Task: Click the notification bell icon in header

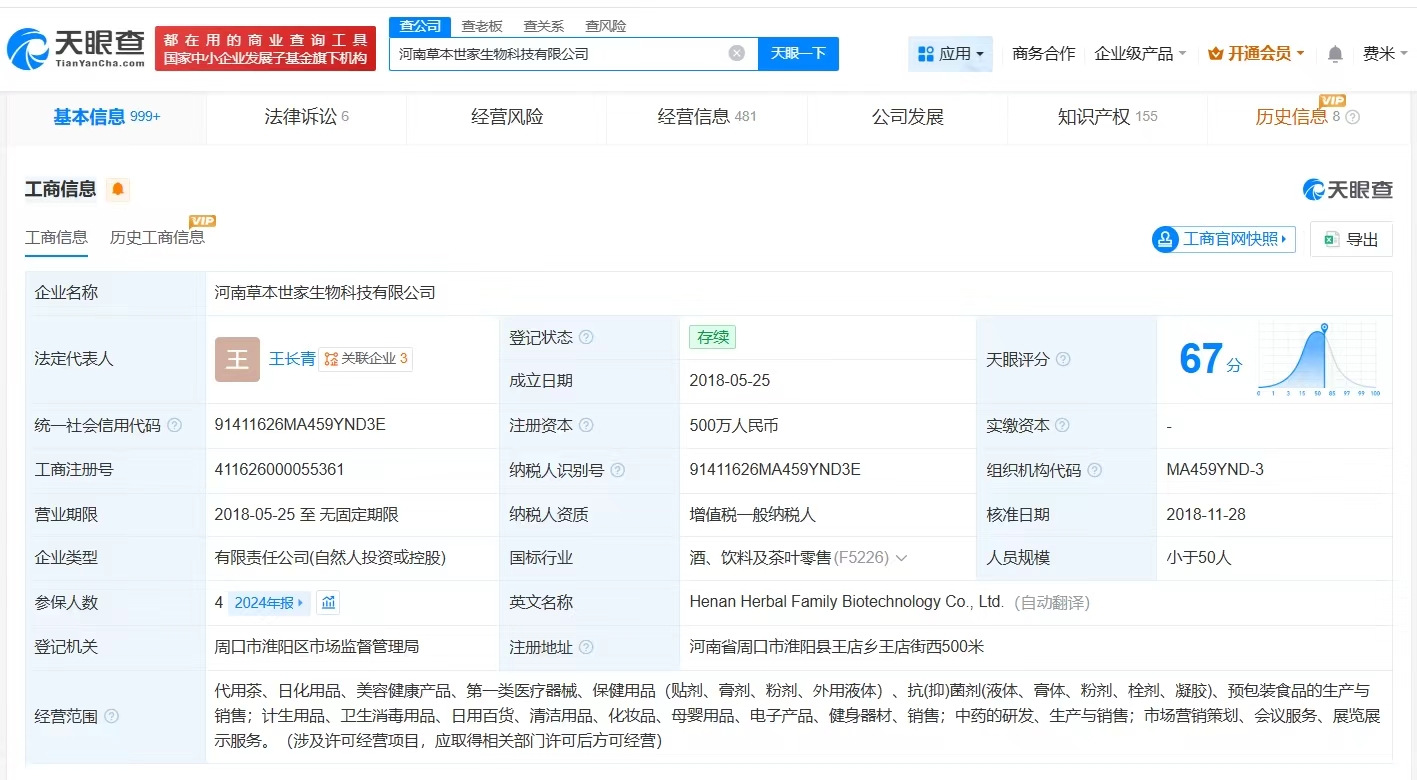Action: pos(1335,54)
